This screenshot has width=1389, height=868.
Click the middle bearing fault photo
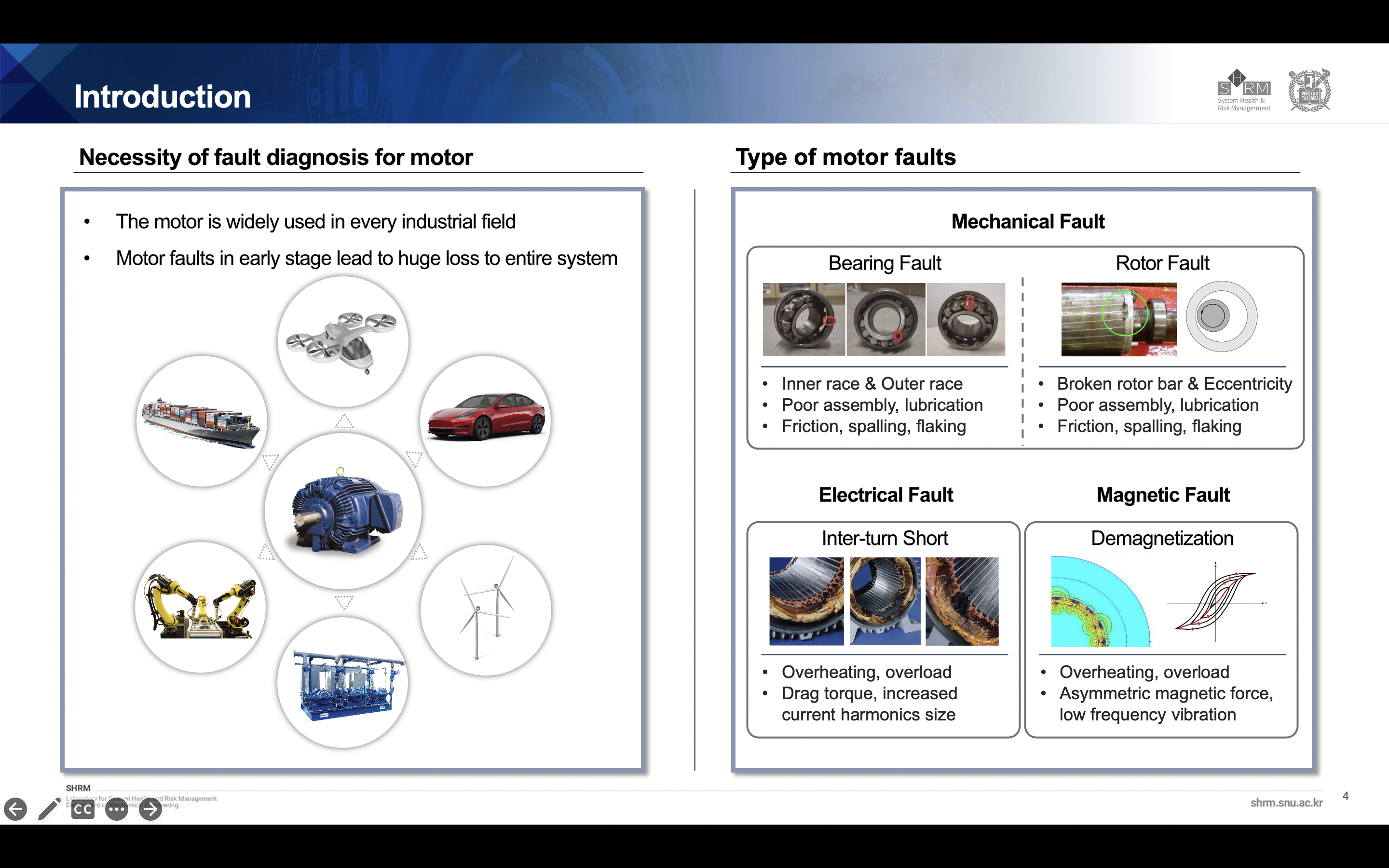tap(885, 319)
